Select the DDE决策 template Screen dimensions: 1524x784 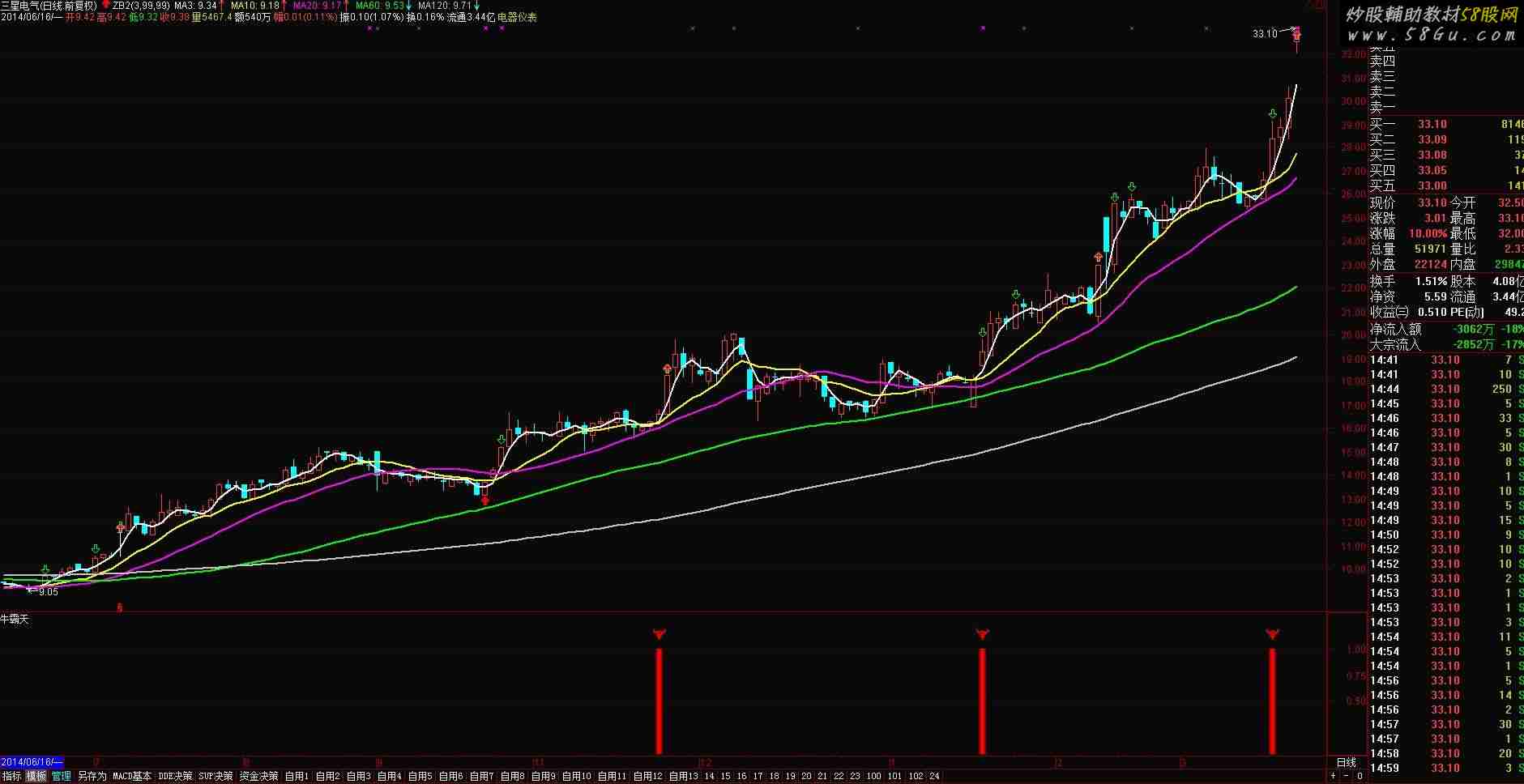click(175, 776)
